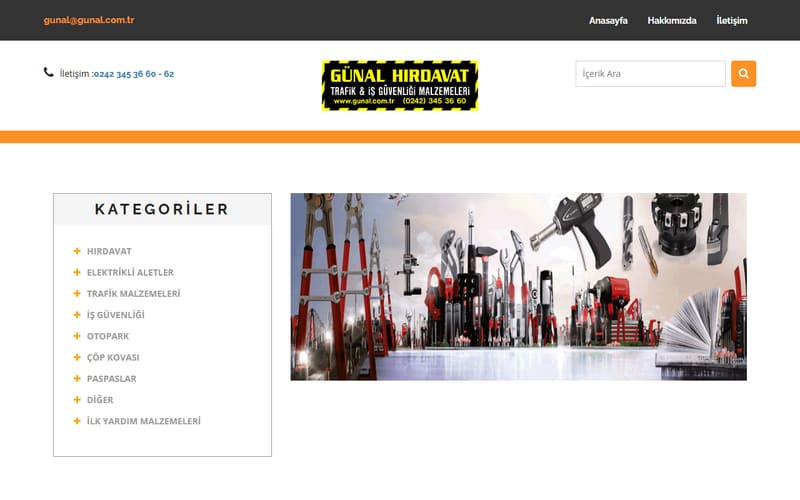This screenshot has width=800, height=500.
Task: Expand plus icon beside ELEKTRİKLİ ALETLER
Action: (77, 272)
